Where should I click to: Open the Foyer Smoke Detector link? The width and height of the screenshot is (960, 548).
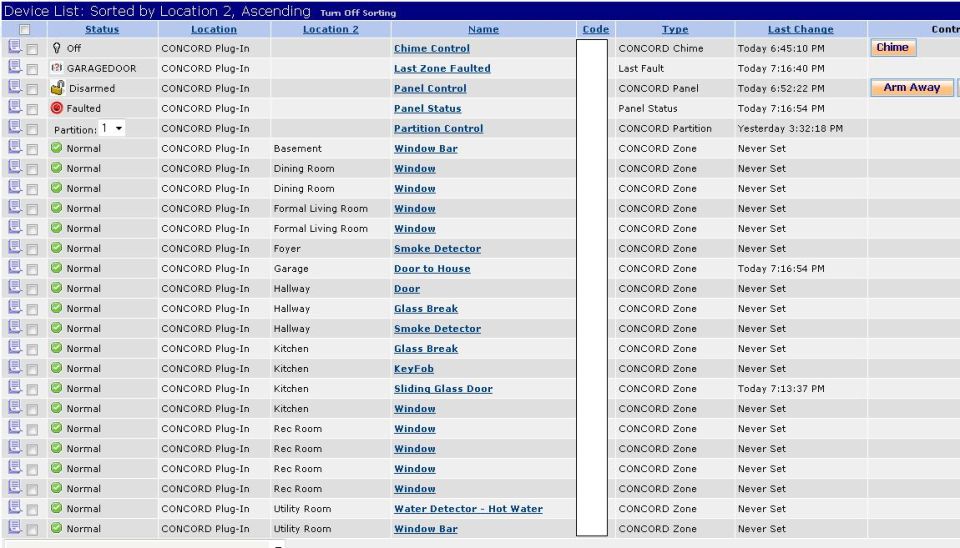click(x=437, y=248)
